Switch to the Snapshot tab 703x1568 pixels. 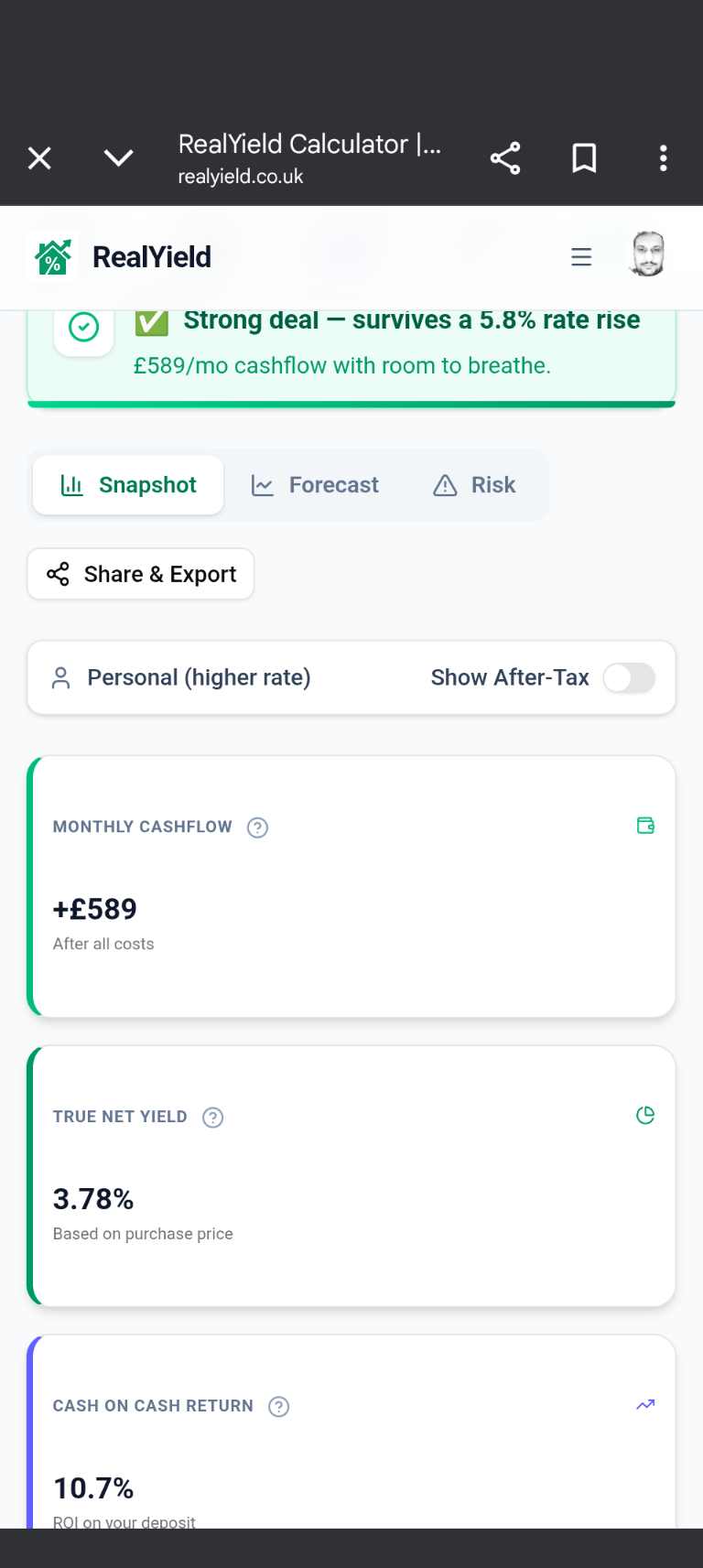point(128,485)
